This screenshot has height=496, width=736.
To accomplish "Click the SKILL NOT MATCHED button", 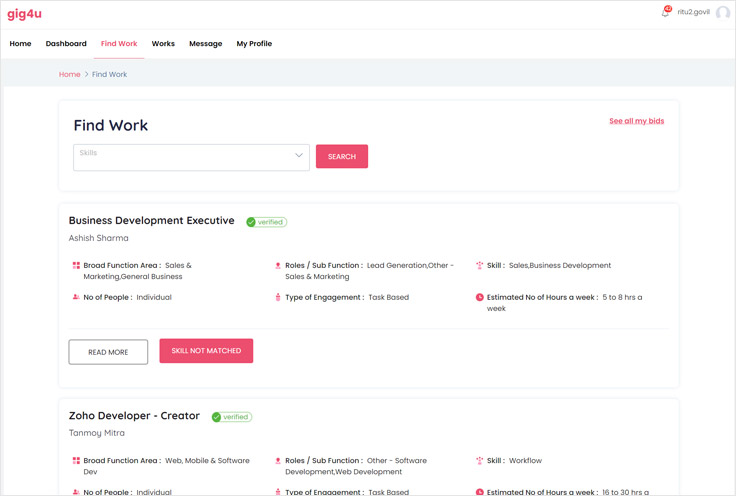I will (x=206, y=351).
